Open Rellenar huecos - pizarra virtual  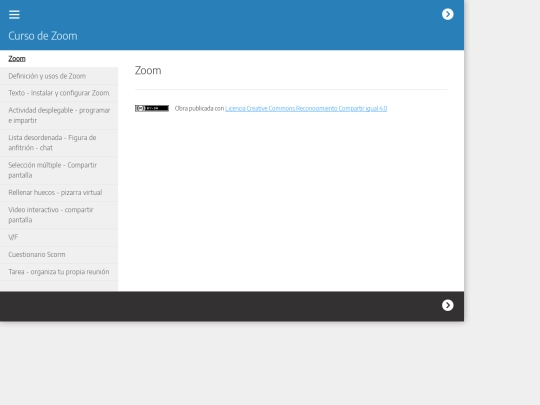59,193
